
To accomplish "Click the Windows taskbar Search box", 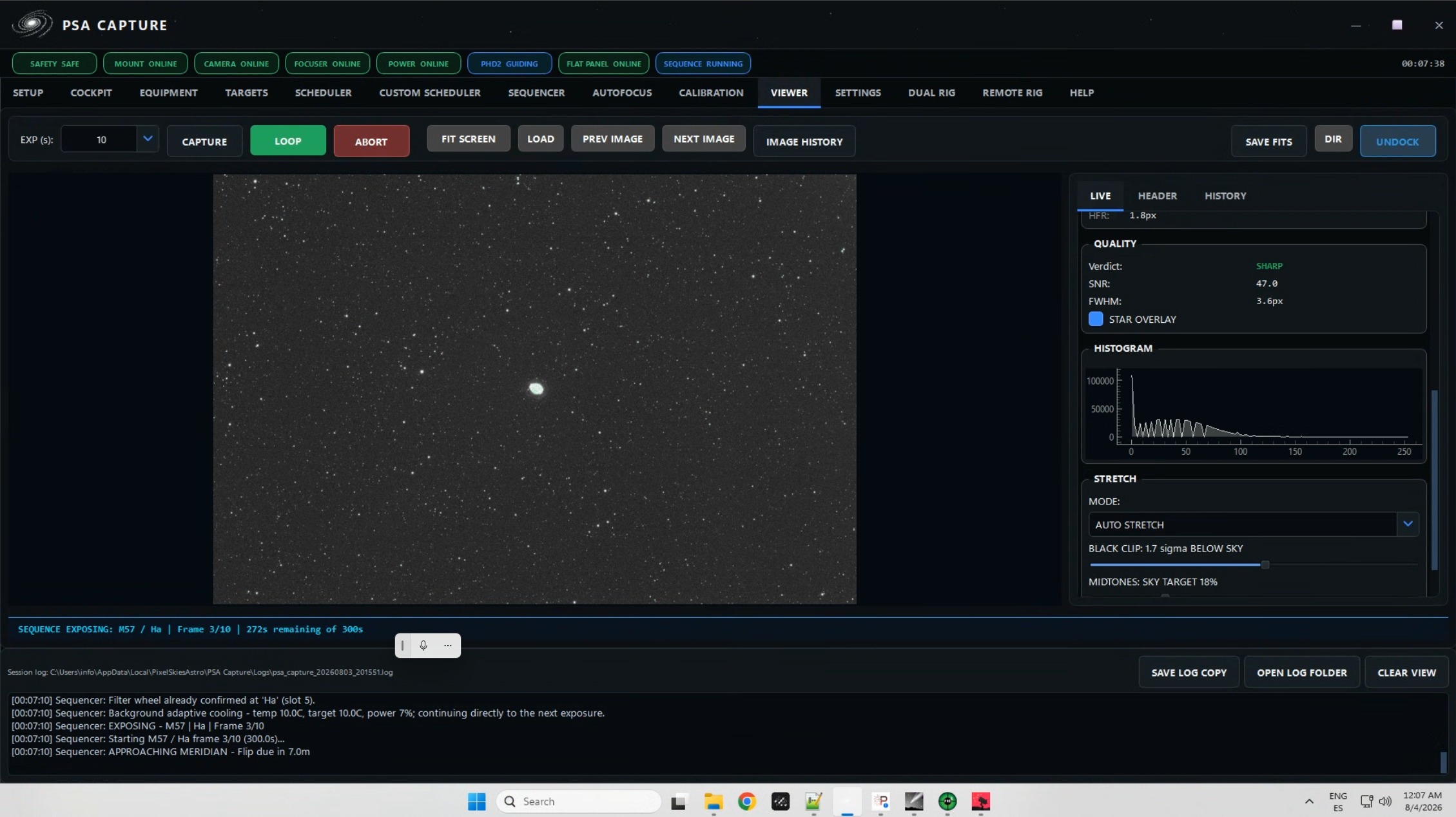I will pyautogui.click(x=578, y=801).
